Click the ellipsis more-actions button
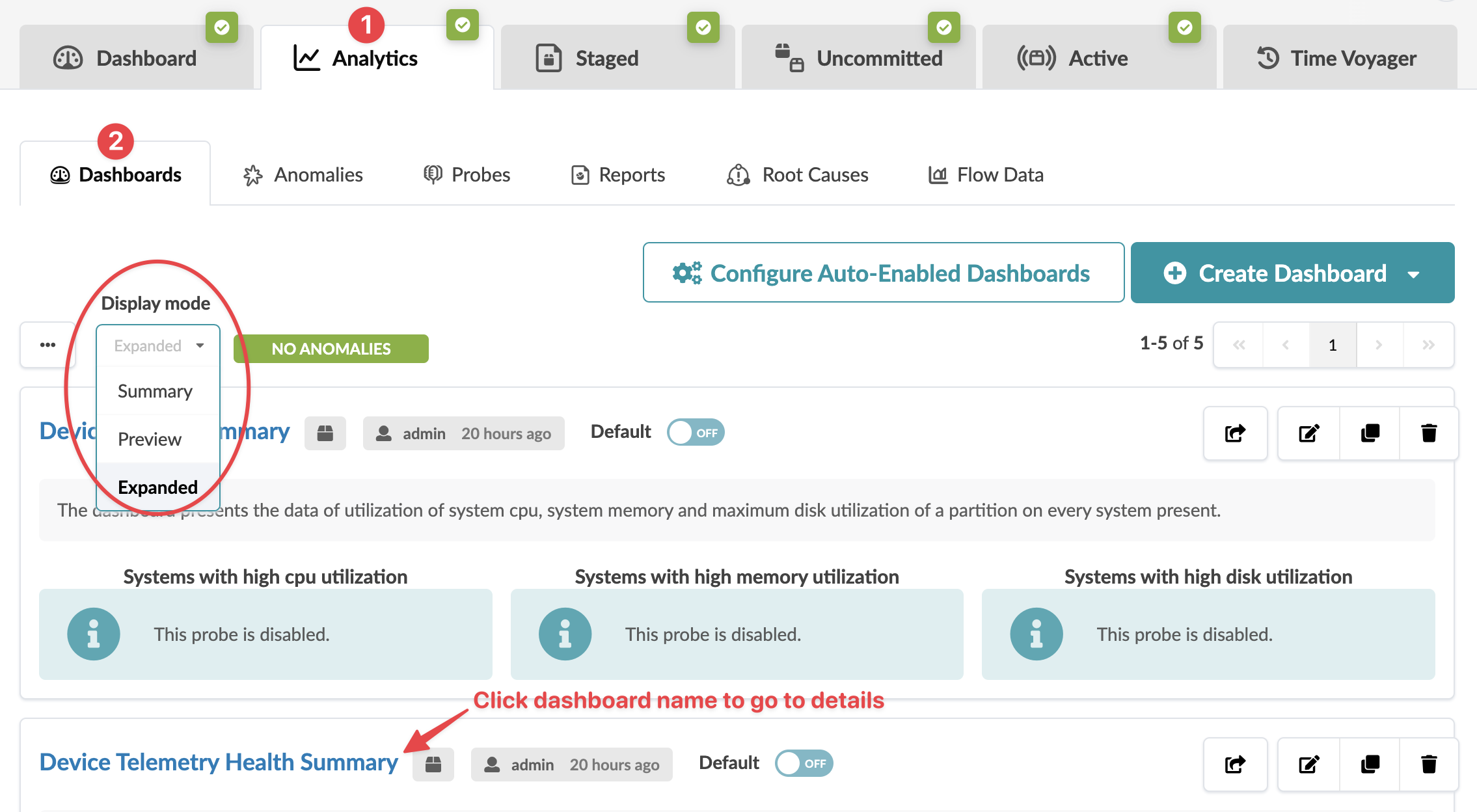 tap(47, 345)
